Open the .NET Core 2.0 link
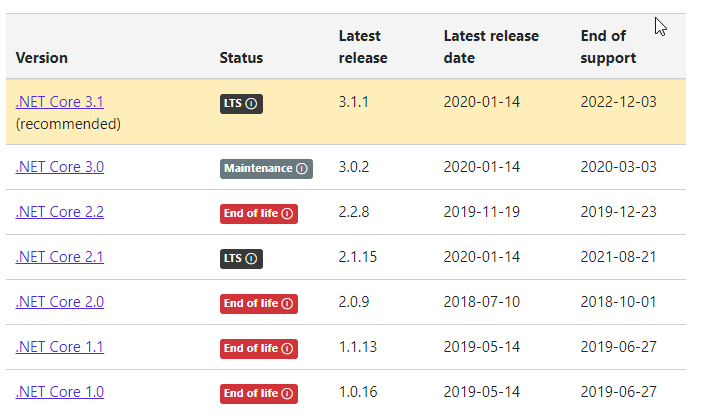This screenshot has height=419, width=703. coord(60,302)
